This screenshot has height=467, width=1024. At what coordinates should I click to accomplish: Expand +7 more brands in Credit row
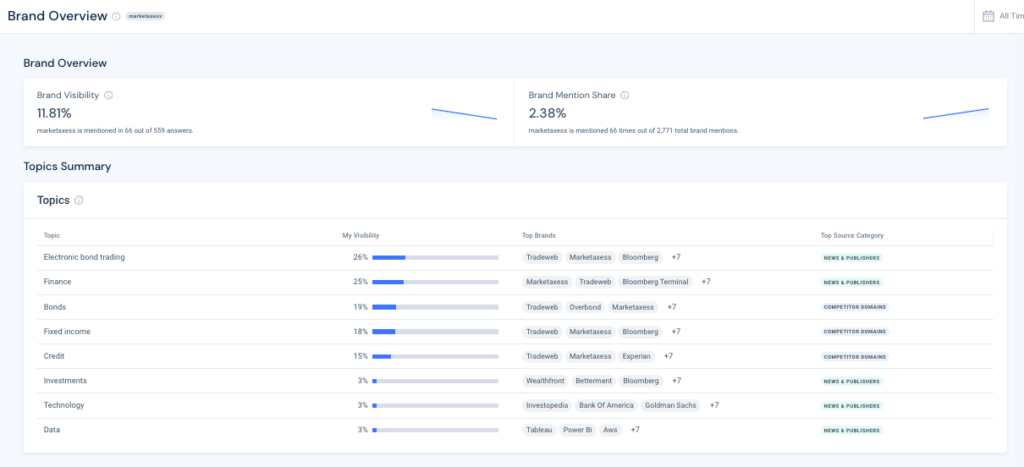[x=668, y=357]
